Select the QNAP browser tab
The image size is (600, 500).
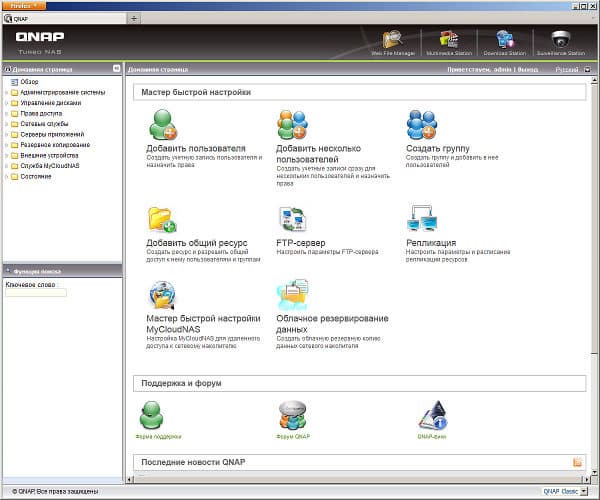coord(64,18)
